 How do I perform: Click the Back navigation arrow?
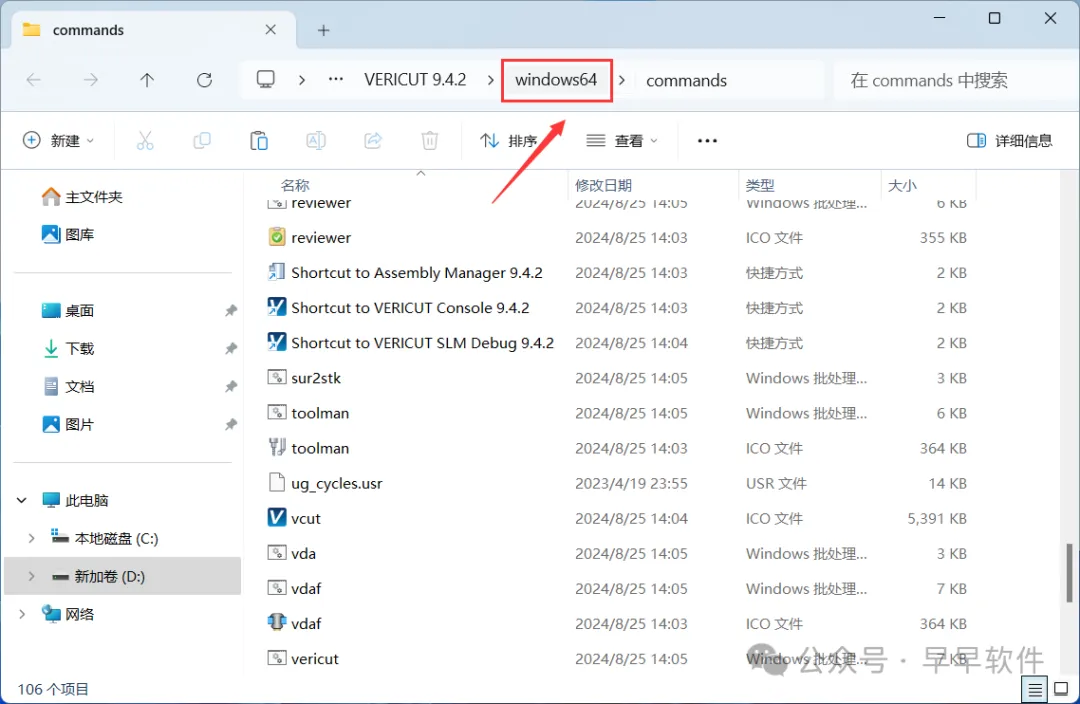pos(33,80)
